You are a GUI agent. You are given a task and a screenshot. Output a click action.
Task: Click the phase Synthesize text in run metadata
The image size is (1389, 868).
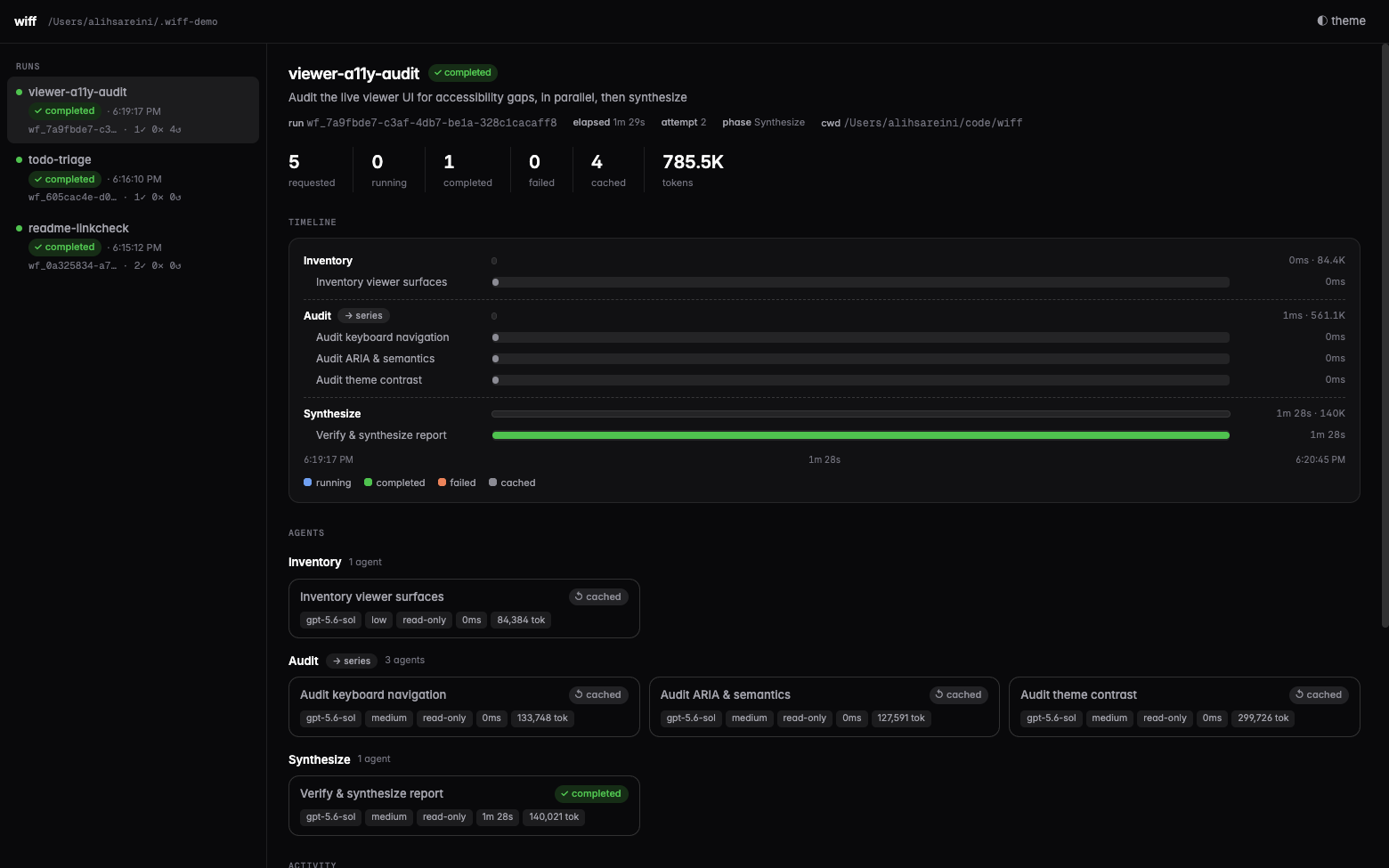point(763,123)
